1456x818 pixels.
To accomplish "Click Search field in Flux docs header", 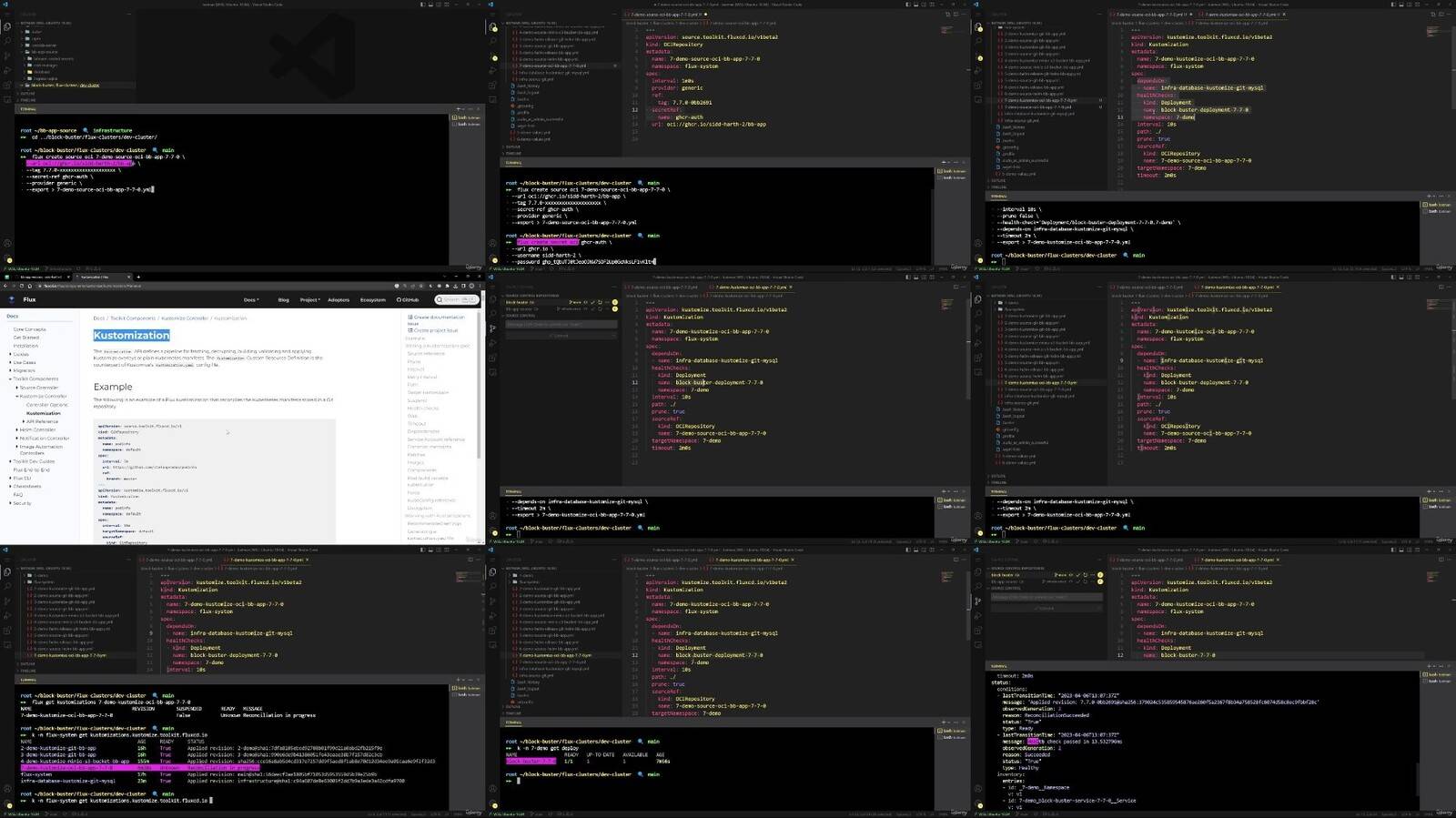I will [456, 299].
